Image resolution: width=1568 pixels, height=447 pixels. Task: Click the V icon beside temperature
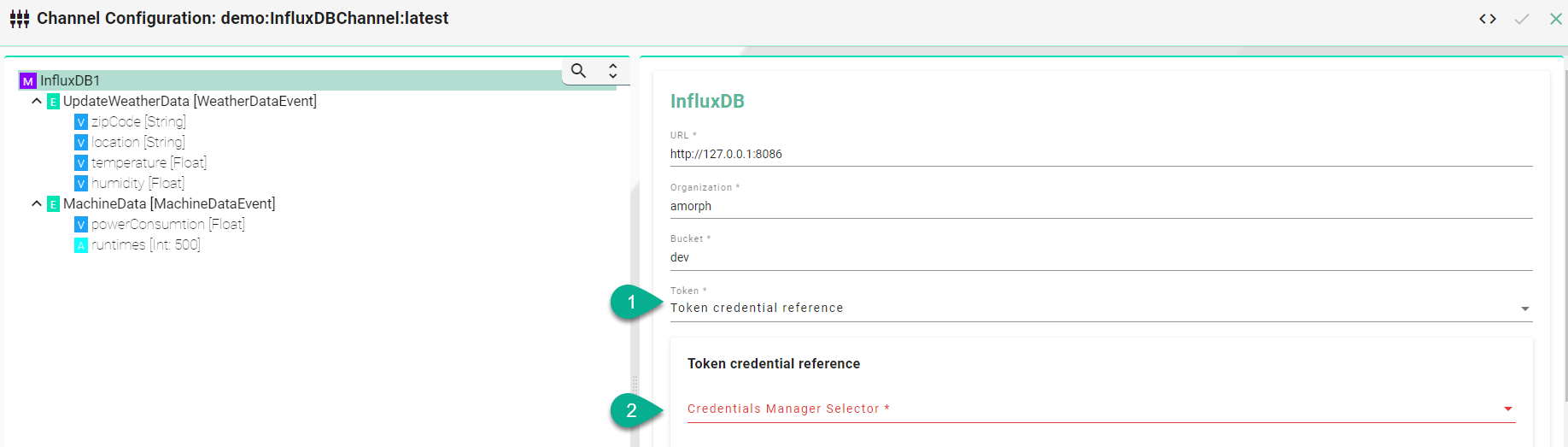coord(81,163)
